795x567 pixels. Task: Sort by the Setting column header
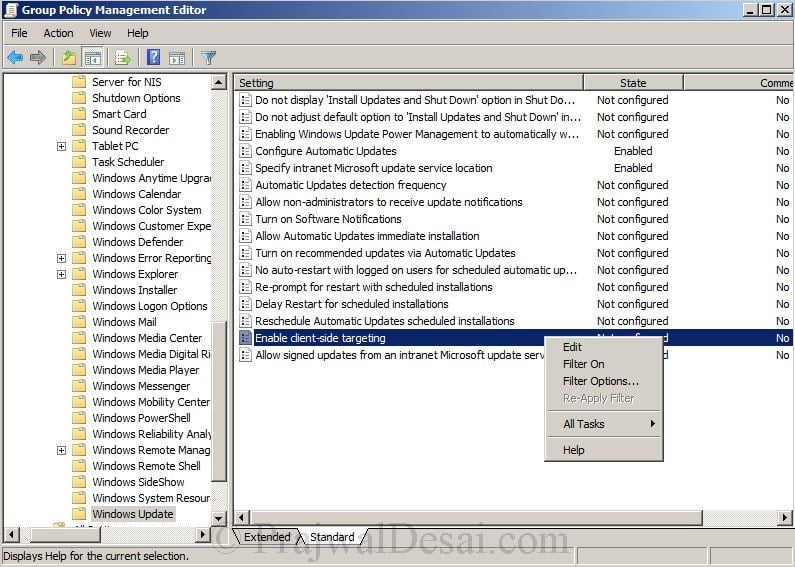pyautogui.click(x=409, y=83)
